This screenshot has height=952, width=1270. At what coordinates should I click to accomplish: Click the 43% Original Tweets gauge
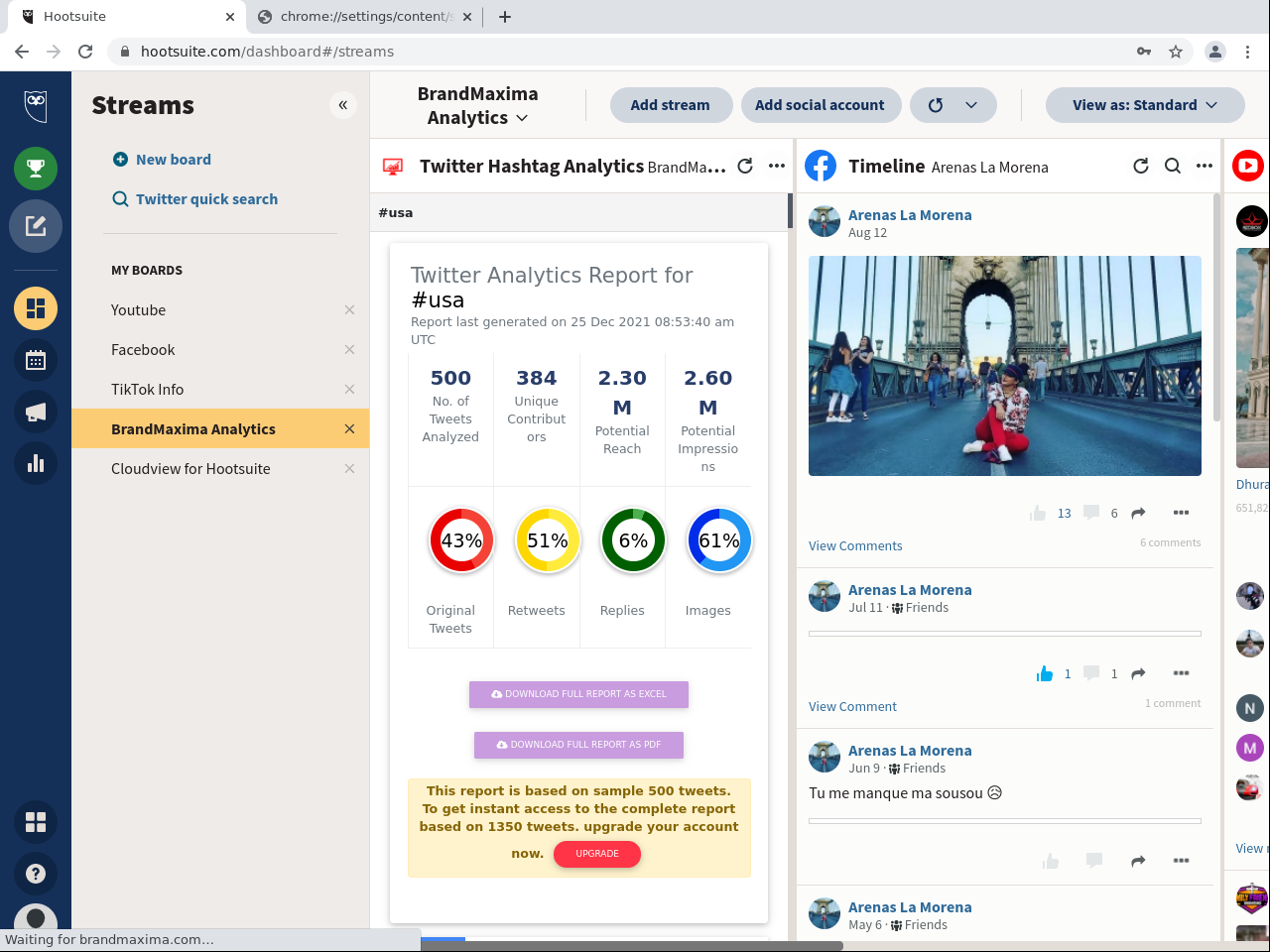[x=461, y=540]
